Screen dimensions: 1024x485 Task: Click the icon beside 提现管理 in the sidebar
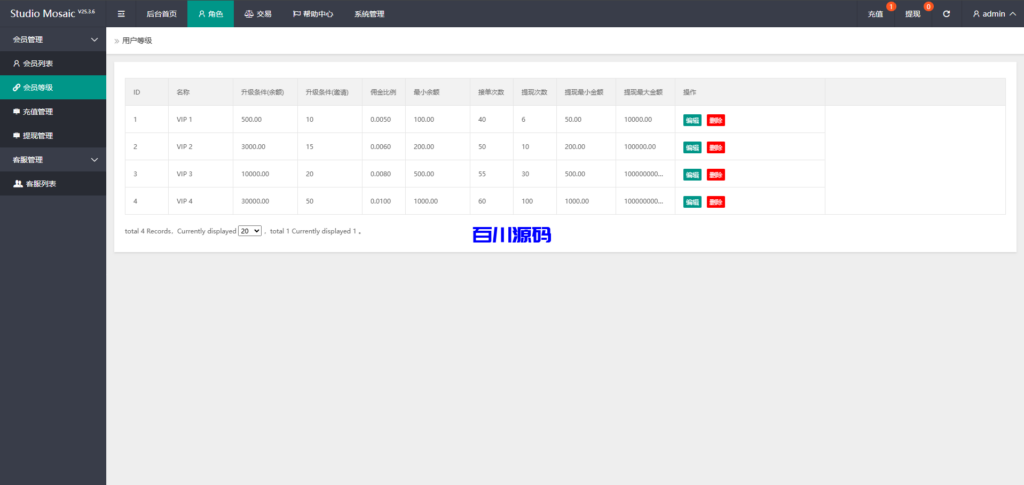pos(16,135)
